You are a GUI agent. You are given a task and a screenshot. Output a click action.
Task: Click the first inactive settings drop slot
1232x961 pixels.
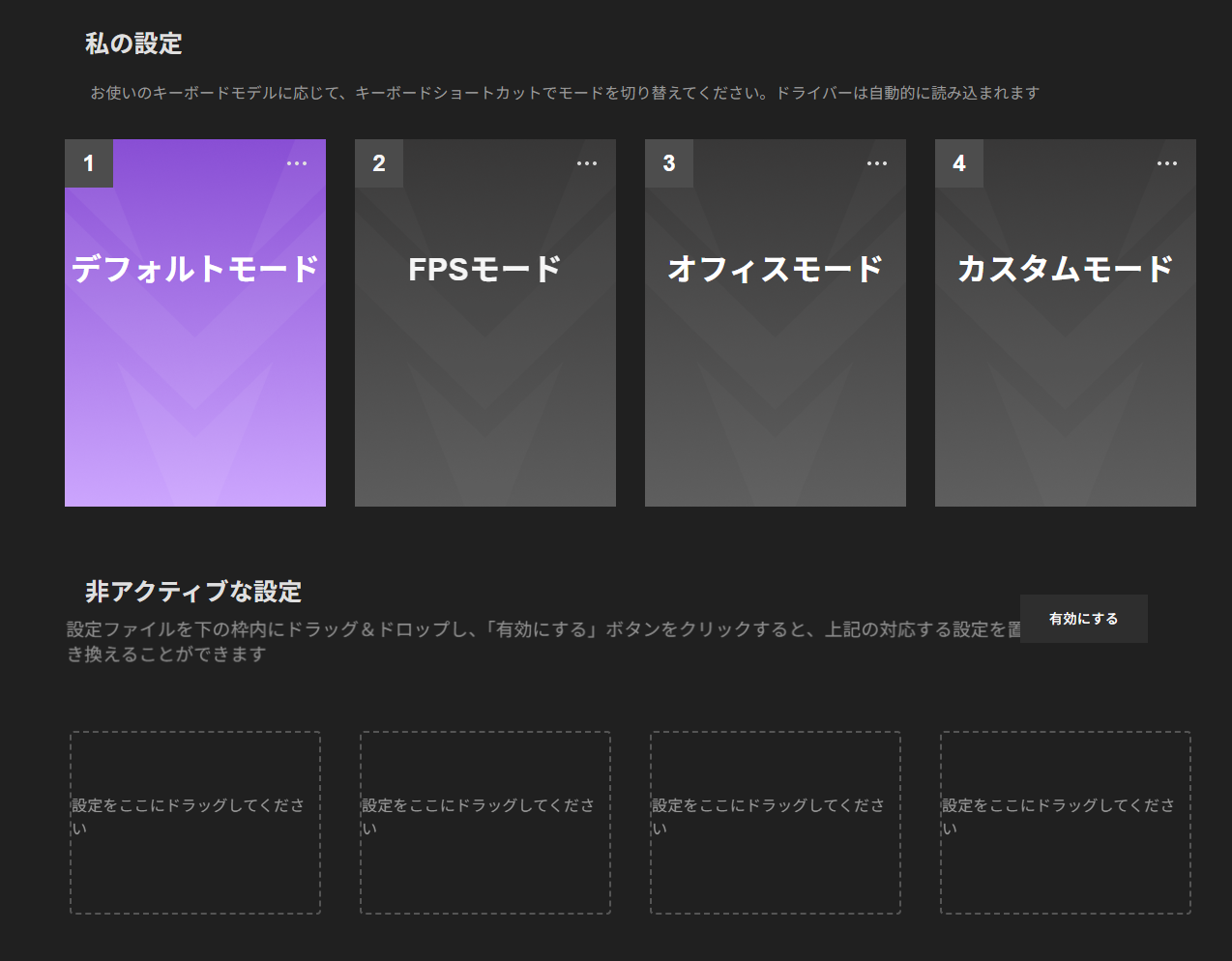tap(195, 822)
